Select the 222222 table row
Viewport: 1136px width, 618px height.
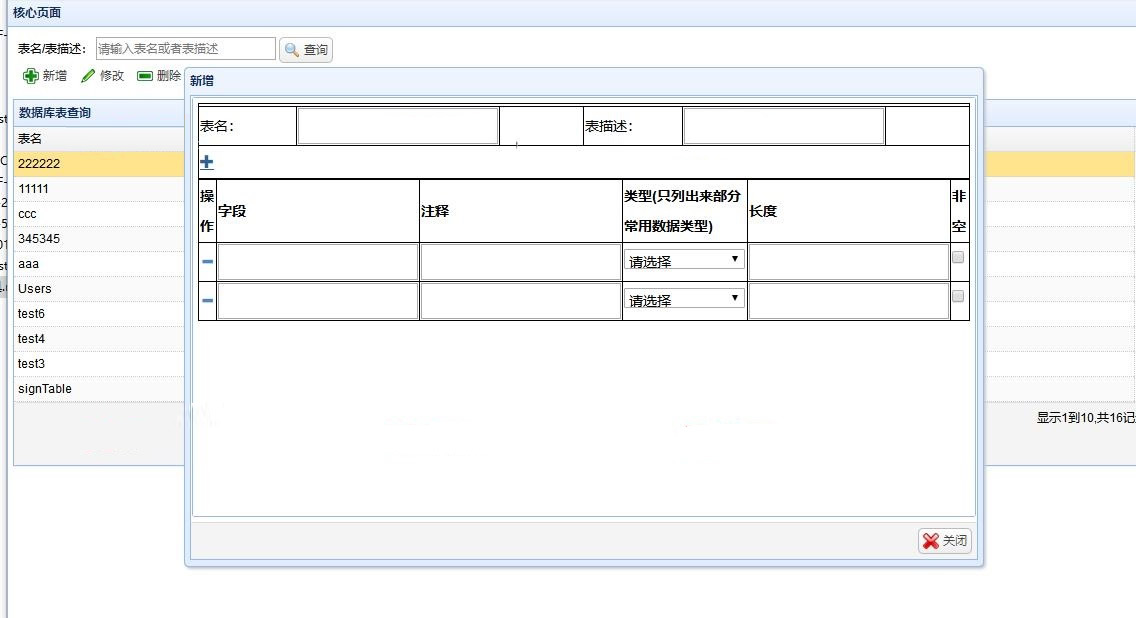(40, 164)
